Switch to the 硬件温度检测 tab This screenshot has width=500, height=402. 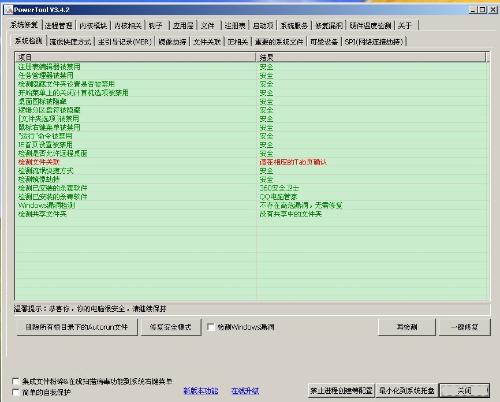pos(370,25)
